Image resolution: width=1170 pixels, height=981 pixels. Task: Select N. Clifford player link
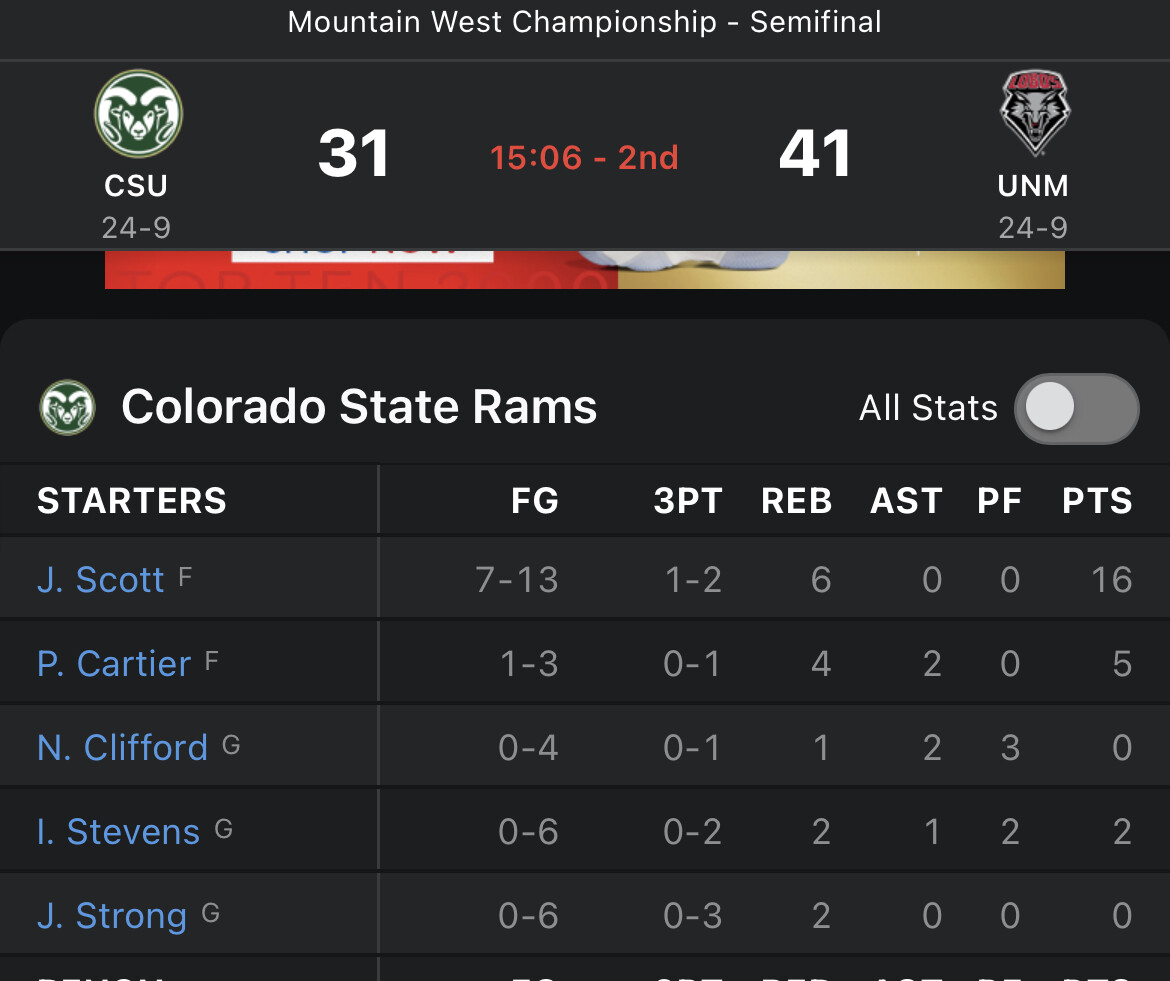[122, 748]
